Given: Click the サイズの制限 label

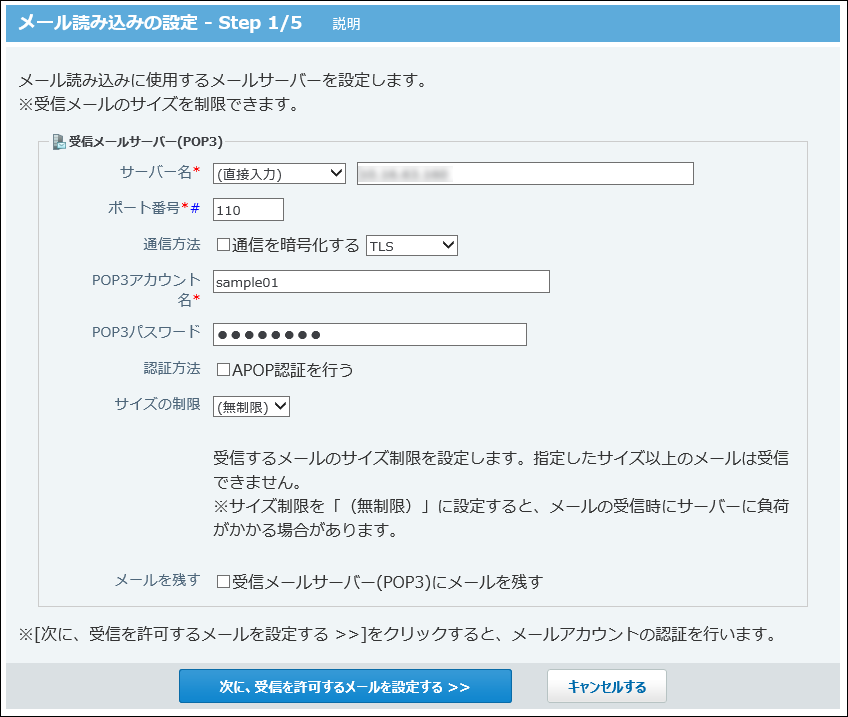Looking at the screenshot, I should (x=157, y=404).
